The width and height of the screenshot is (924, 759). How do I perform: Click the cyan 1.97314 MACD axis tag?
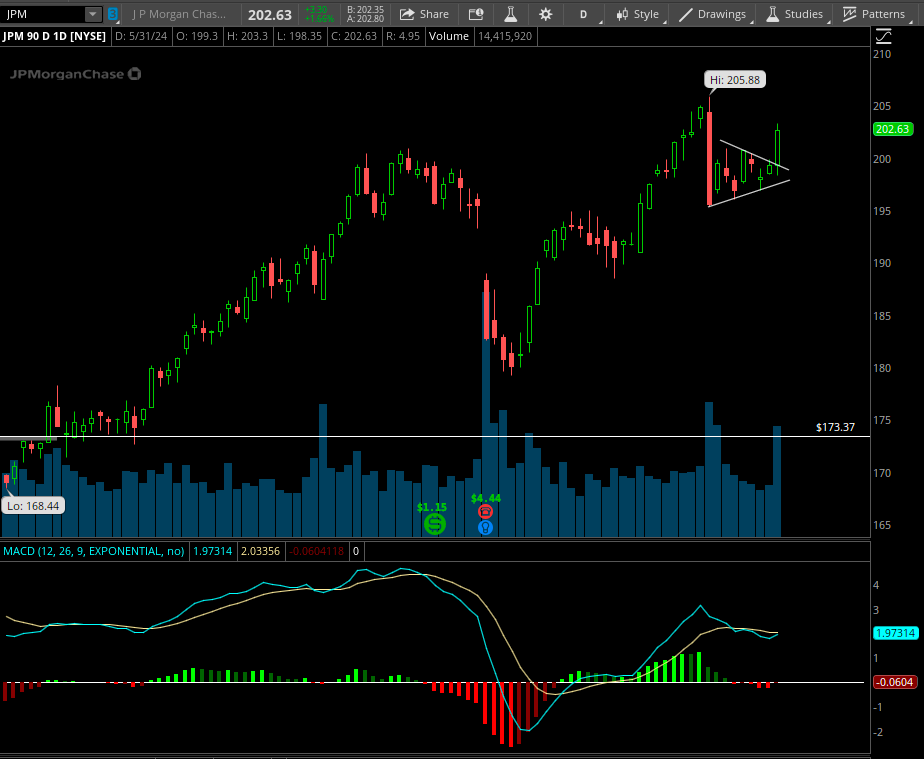895,633
